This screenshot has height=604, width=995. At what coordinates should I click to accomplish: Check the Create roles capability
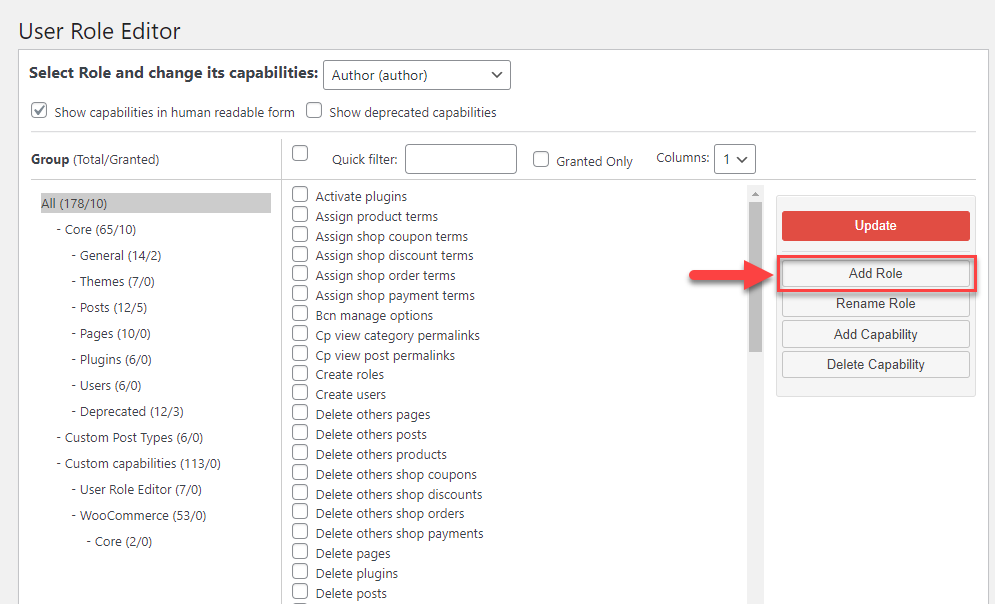tap(300, 373)
